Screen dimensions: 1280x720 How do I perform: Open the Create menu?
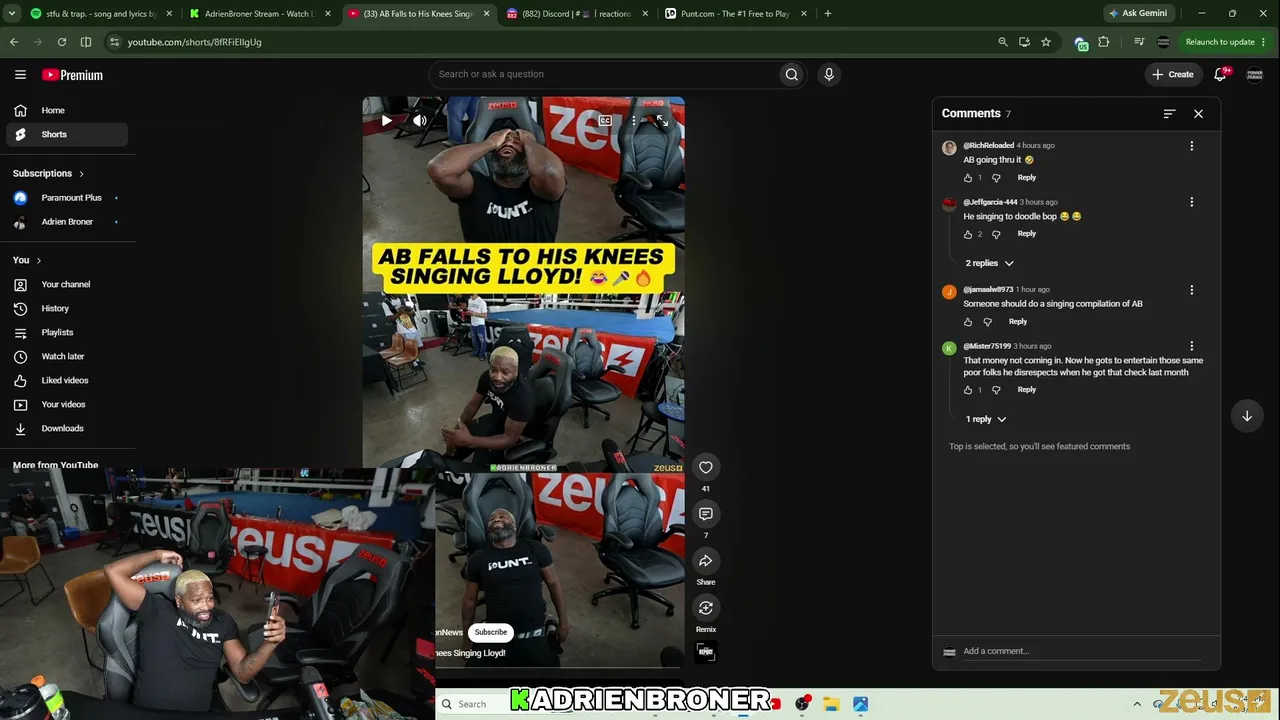(1173, 74)
